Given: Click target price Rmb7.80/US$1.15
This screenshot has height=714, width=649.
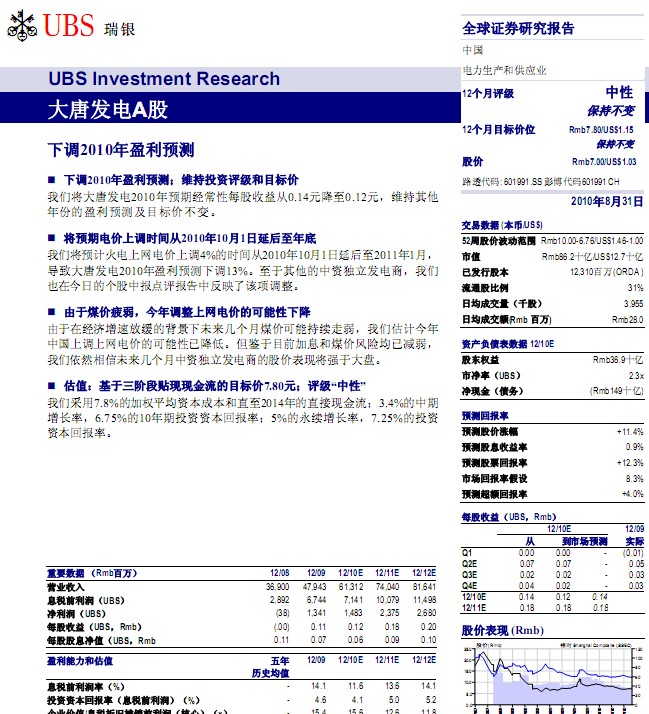Looking at the screenshot, I should 601,130.
